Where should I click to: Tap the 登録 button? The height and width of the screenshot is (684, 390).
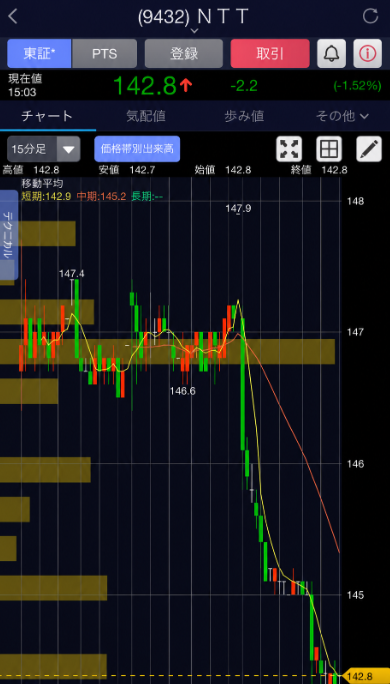pos(184,54)
